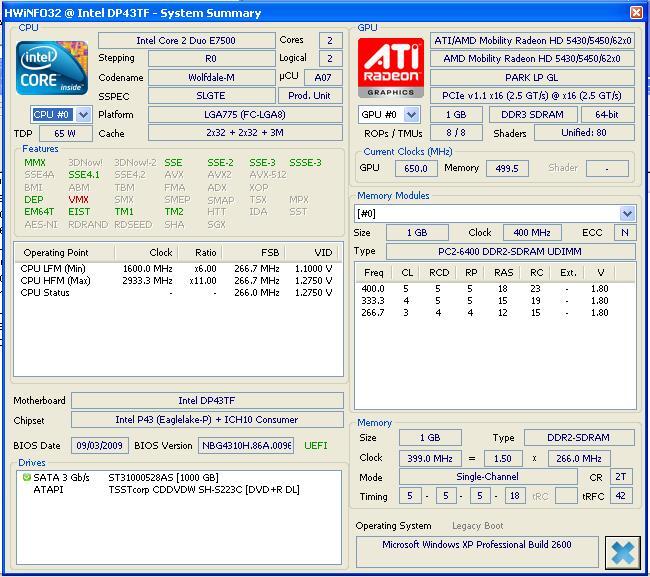The image size is (650, 577).
Task: Select the MMX feature label
Action: [x=35, y=162]
